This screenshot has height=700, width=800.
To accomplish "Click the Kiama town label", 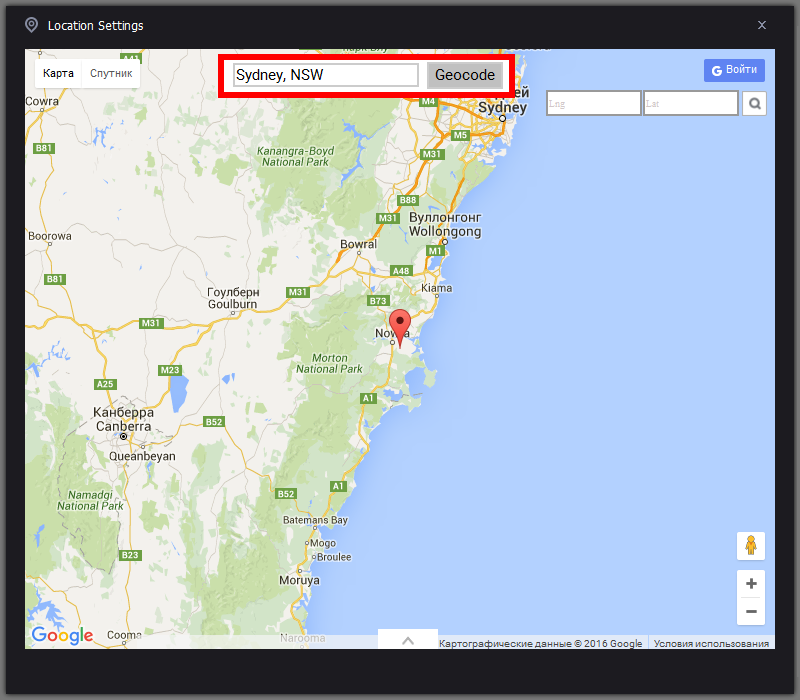I will 436,288.
